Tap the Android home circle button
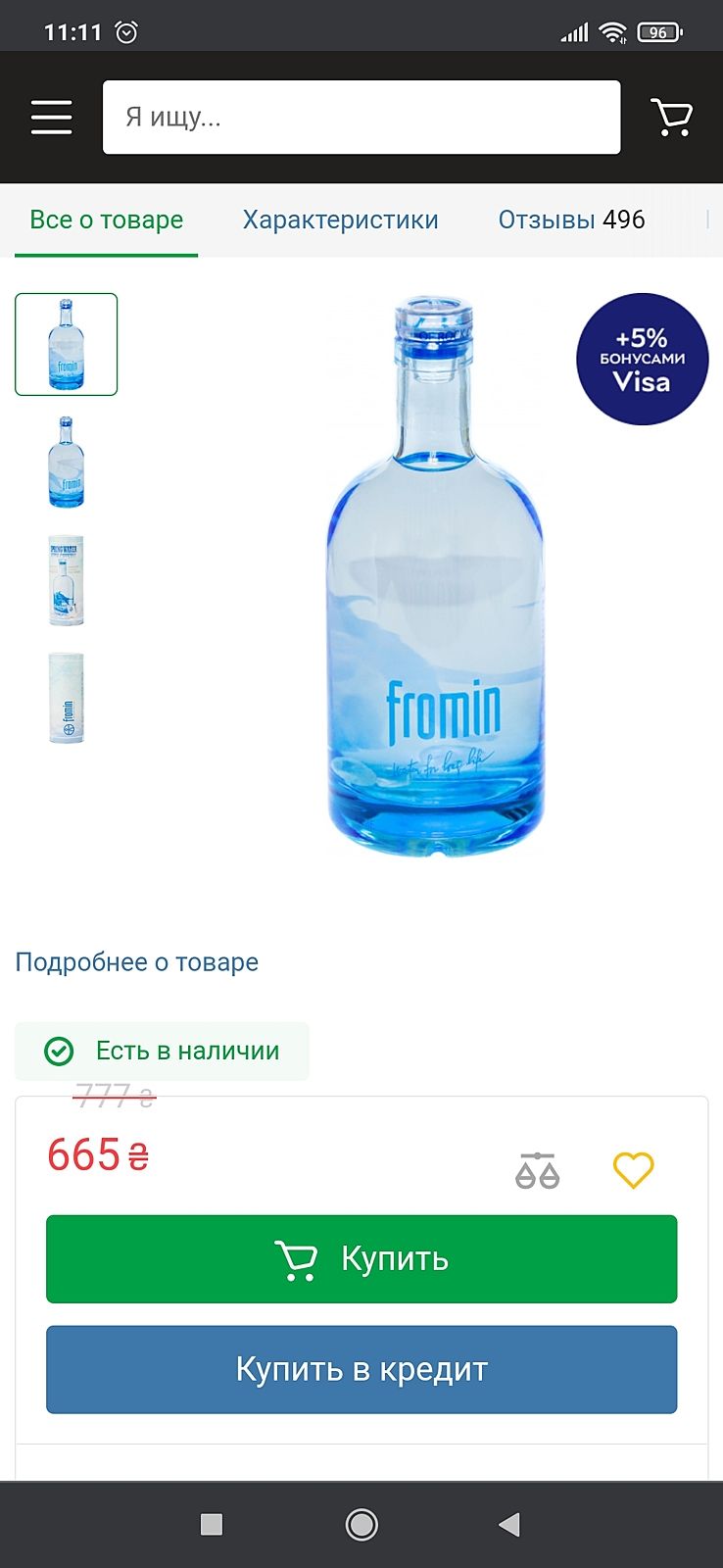The image size is (723, 1568). tap(361, 1524)
